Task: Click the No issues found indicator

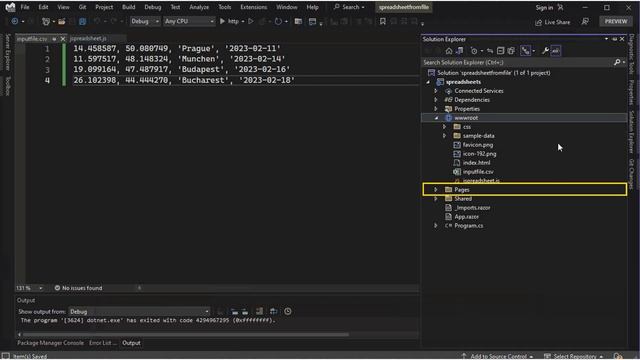Action: click(x=78, y=288)
